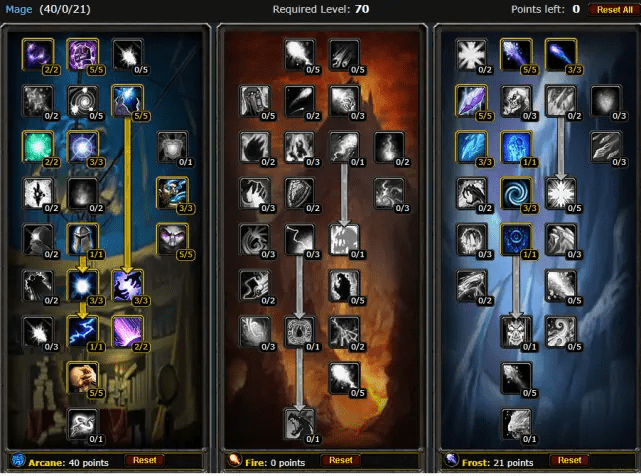Click the Slow talent at bottom of Arcane tree
This screenshot has height=476, width=641.
tap(82, 423)
